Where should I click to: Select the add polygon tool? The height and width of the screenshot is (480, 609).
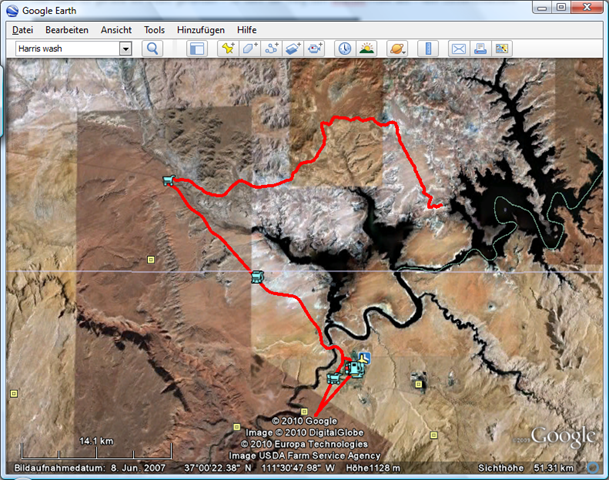click(249, 48)
